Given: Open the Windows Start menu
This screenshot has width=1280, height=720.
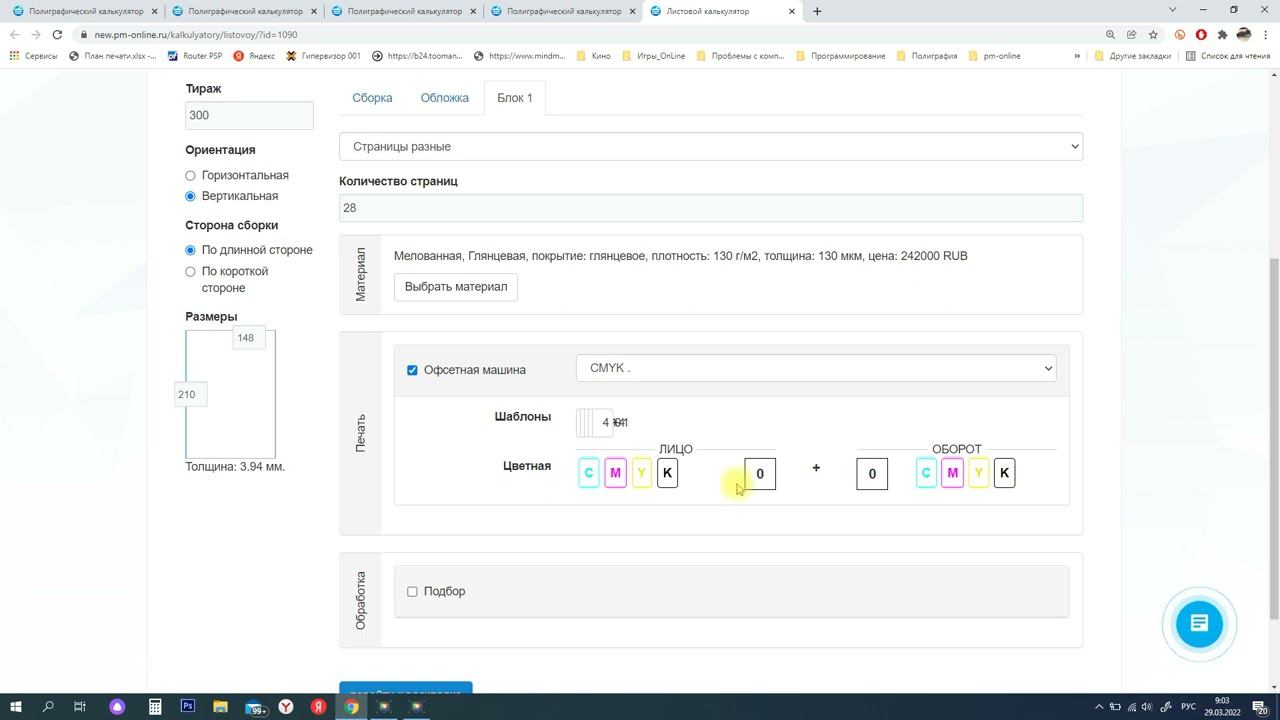Looking at the screenshot, I should pos(15,707).
